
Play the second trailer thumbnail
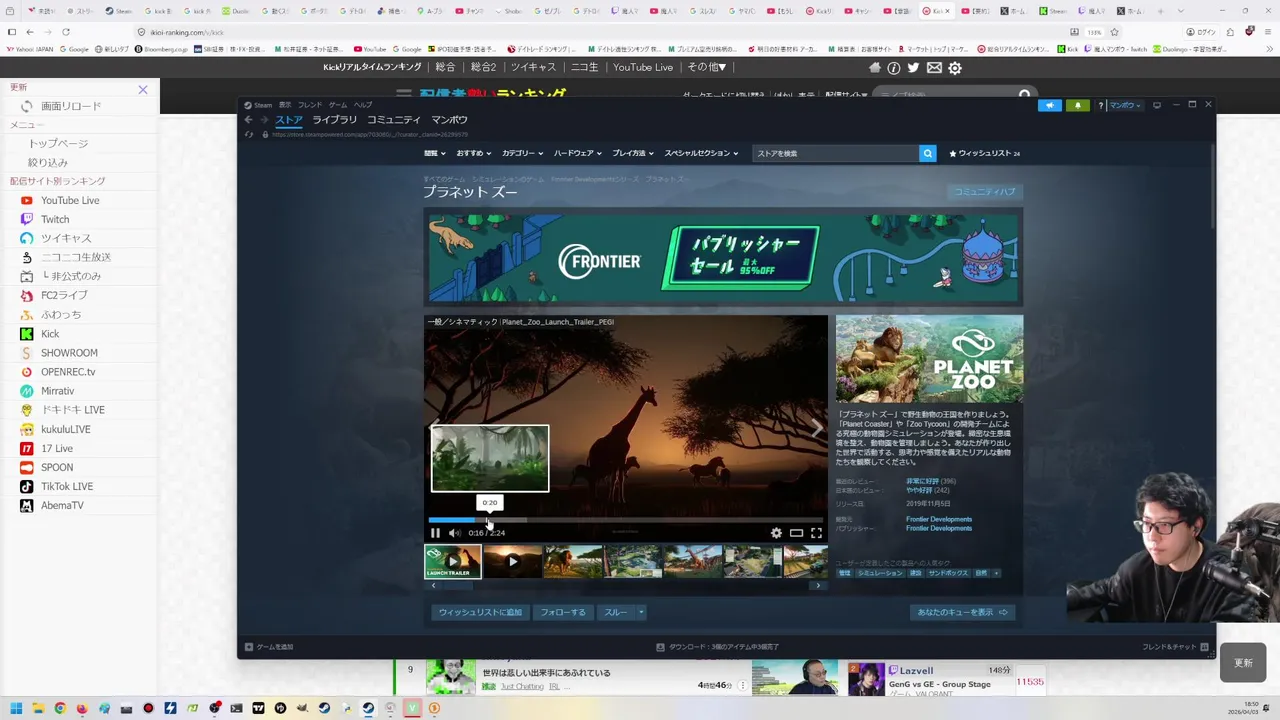pos(512,561)
